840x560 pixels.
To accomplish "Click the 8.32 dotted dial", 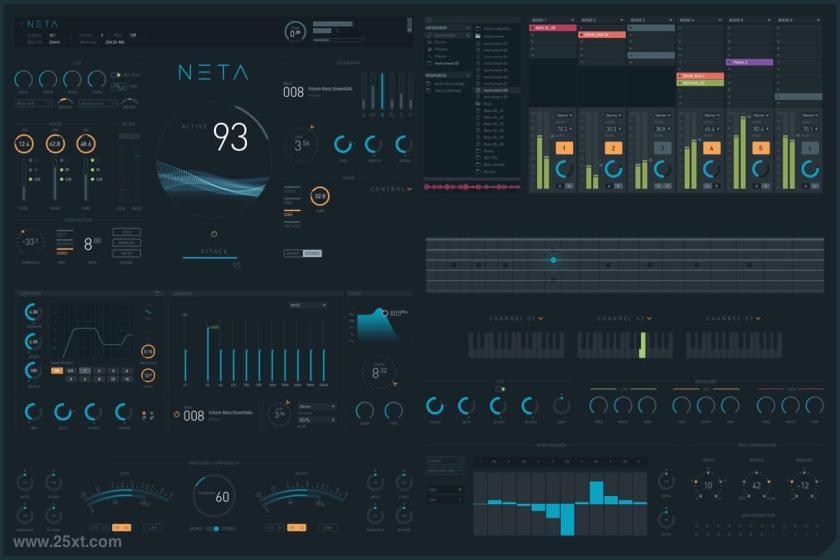I will click(378, 372).
